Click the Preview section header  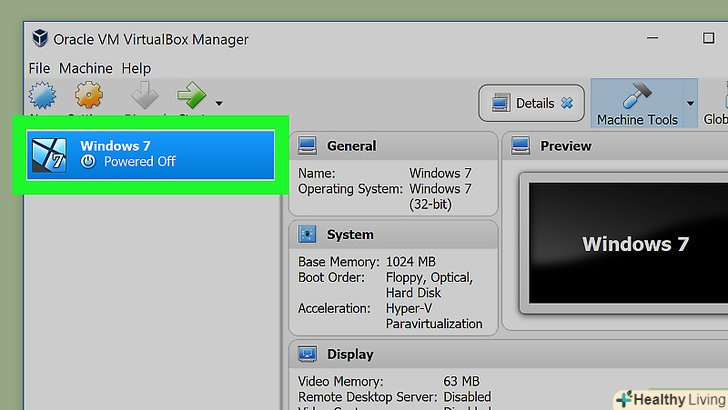coord(615,146)
